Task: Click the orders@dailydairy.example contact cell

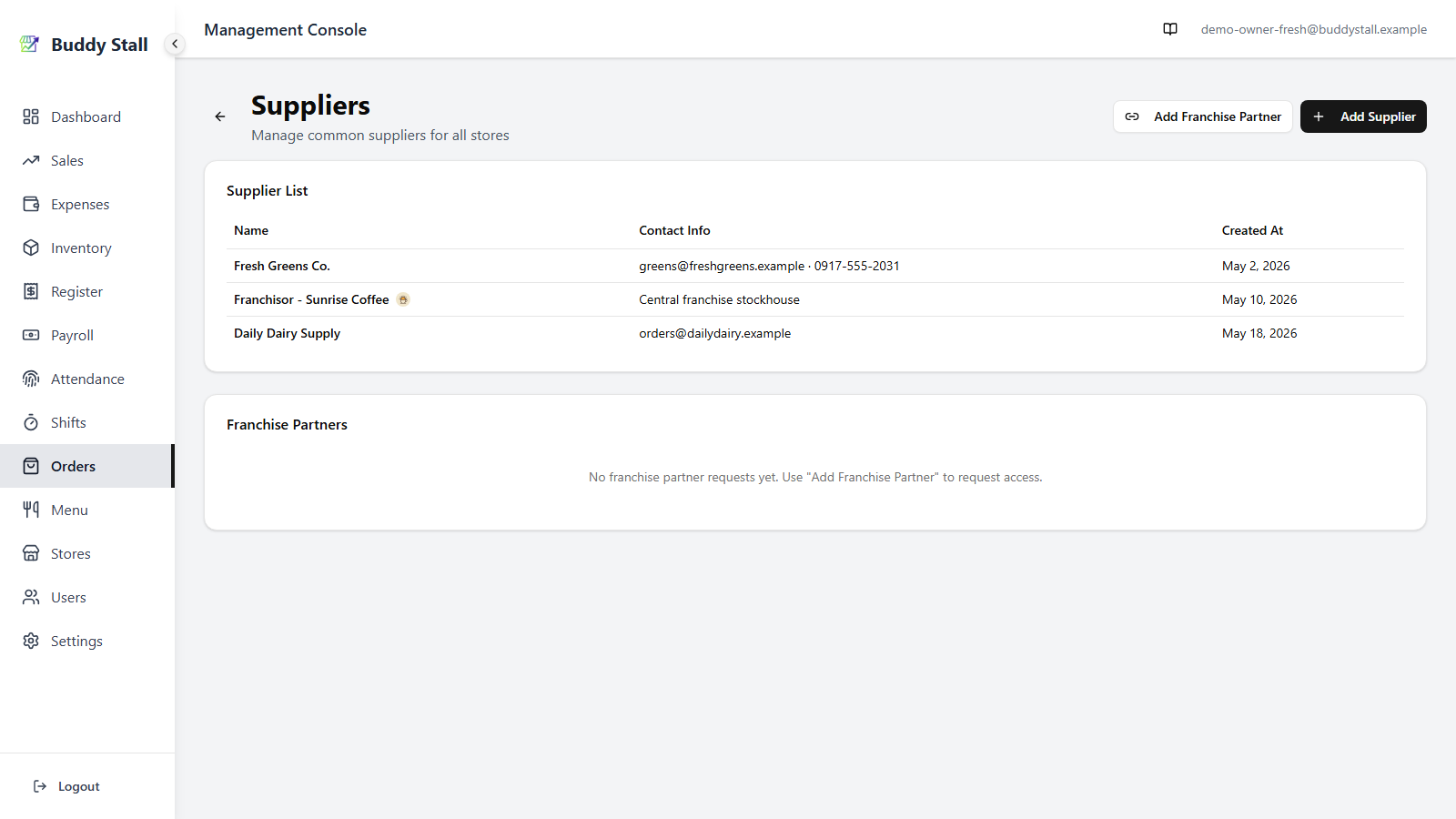Action: pos(714,333)
